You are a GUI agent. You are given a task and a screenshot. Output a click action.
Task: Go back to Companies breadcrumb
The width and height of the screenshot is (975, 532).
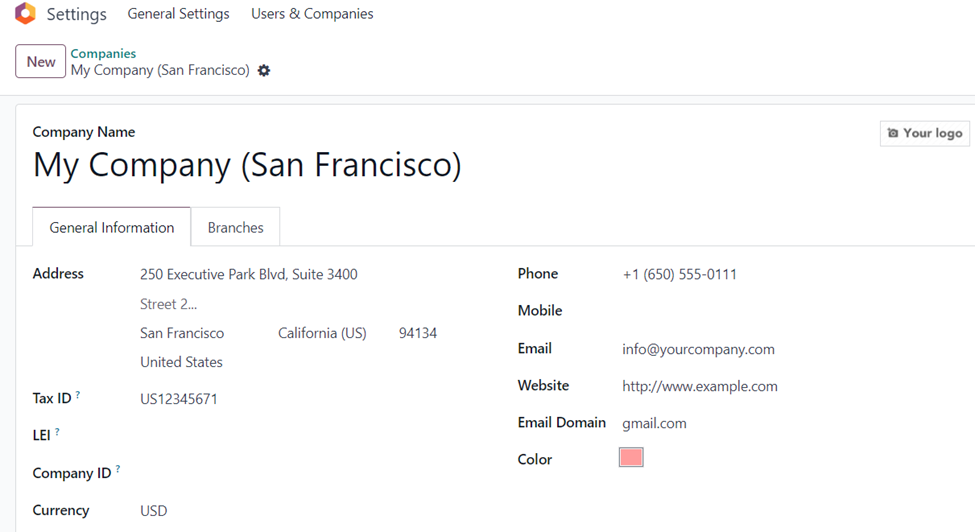[x=103, y=53]
